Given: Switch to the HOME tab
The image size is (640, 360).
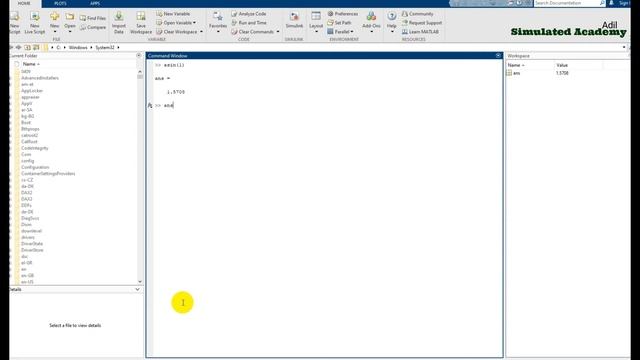Looking at the screenshot, I should point(24,3).
